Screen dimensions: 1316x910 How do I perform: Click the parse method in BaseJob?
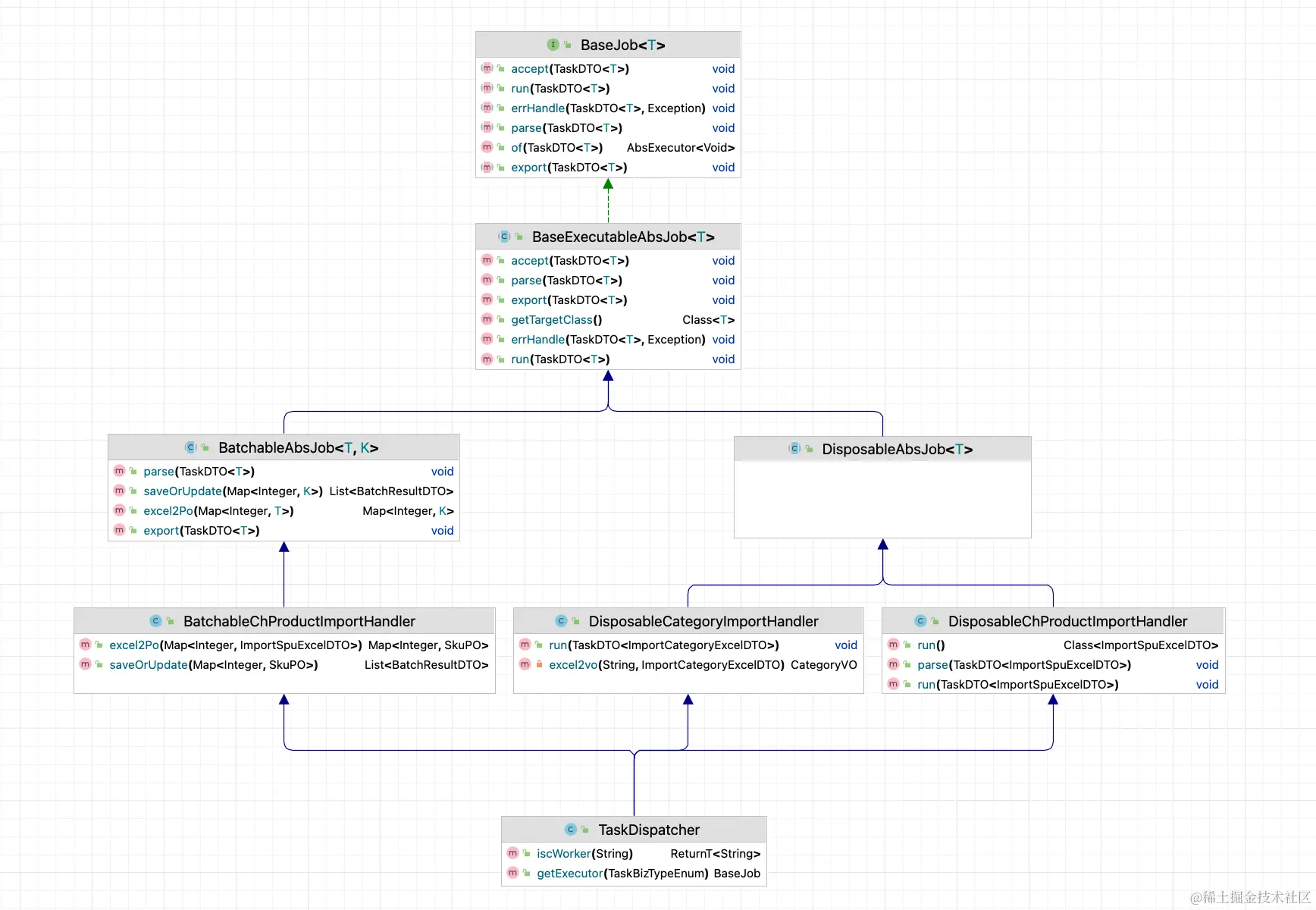pyautogui.click(x=566, y=127)
